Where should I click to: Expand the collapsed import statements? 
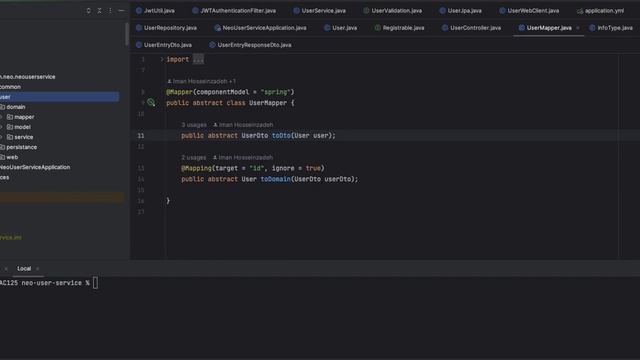(162, 59)
